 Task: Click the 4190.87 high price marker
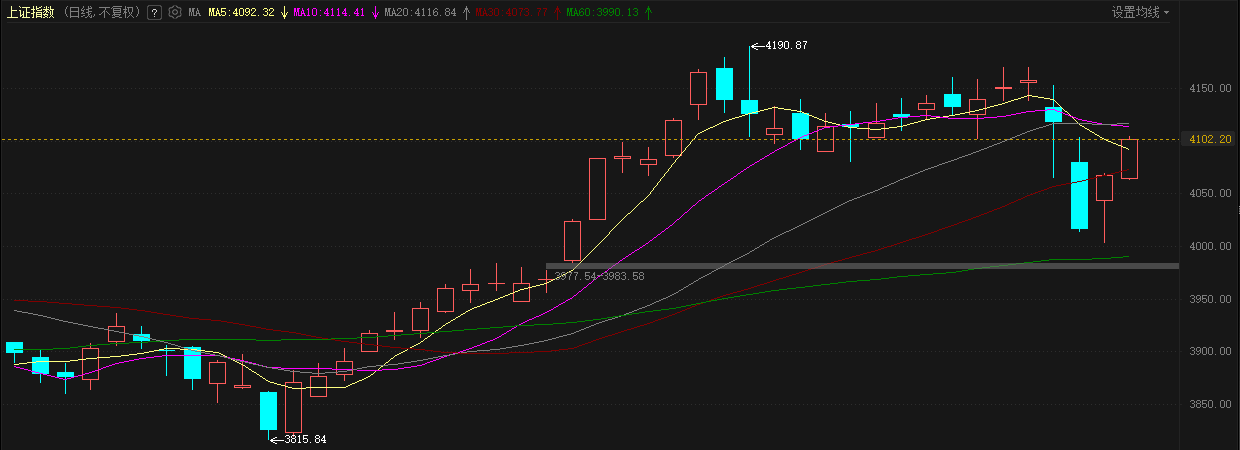(x=785, y=46)
